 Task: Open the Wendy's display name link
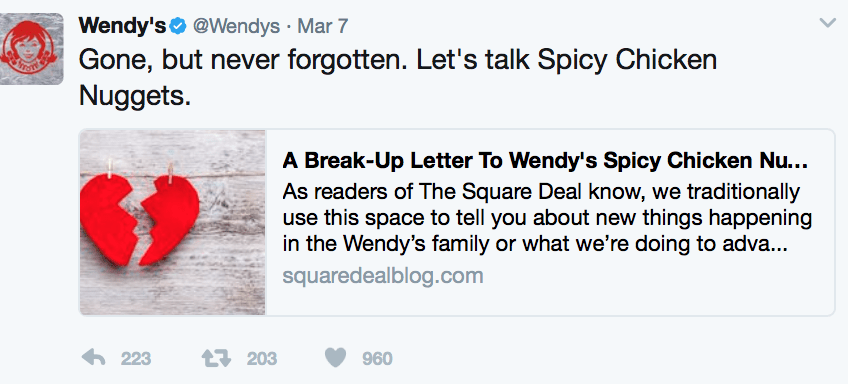point(123,25)
